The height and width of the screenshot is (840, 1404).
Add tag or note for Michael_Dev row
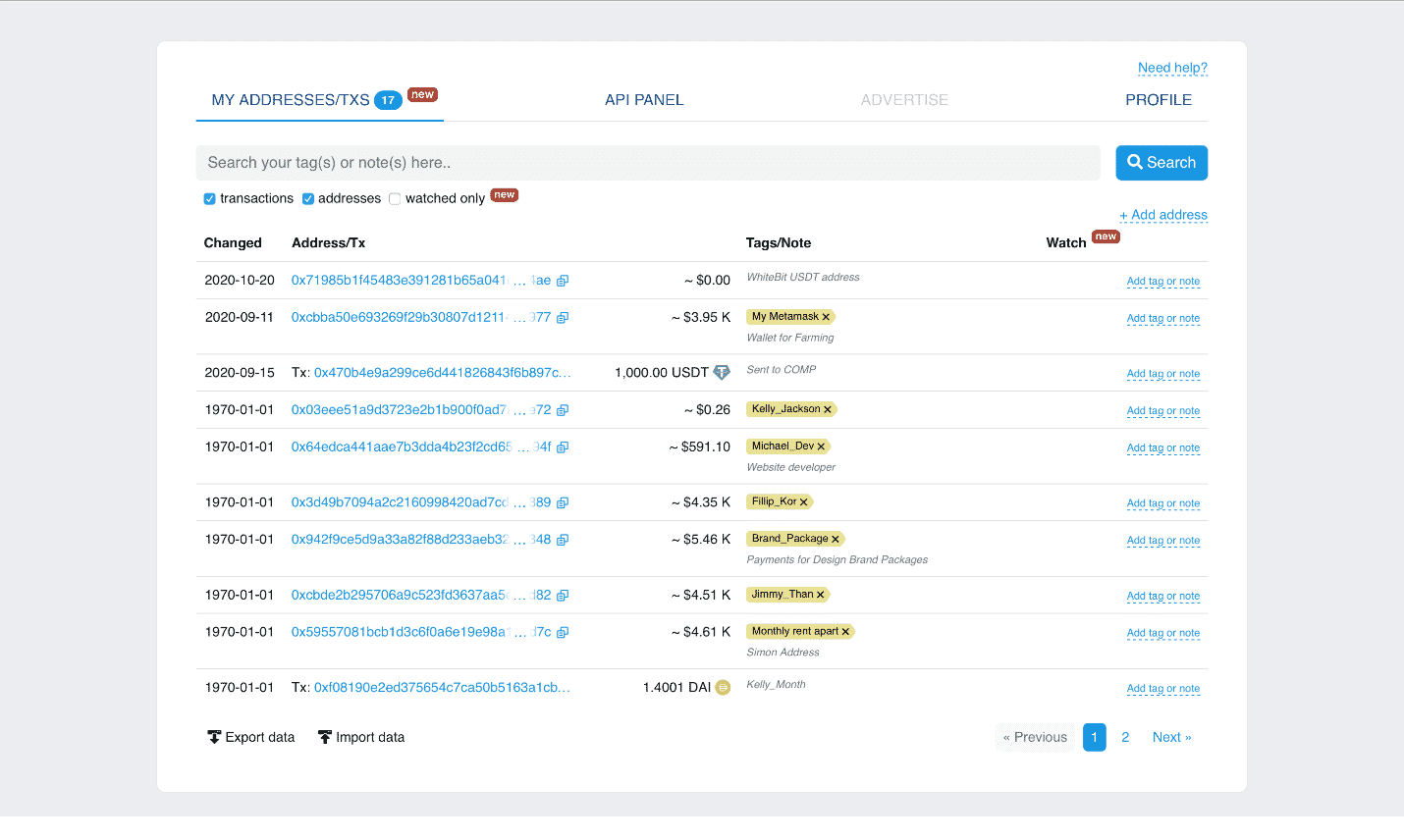1163,448
